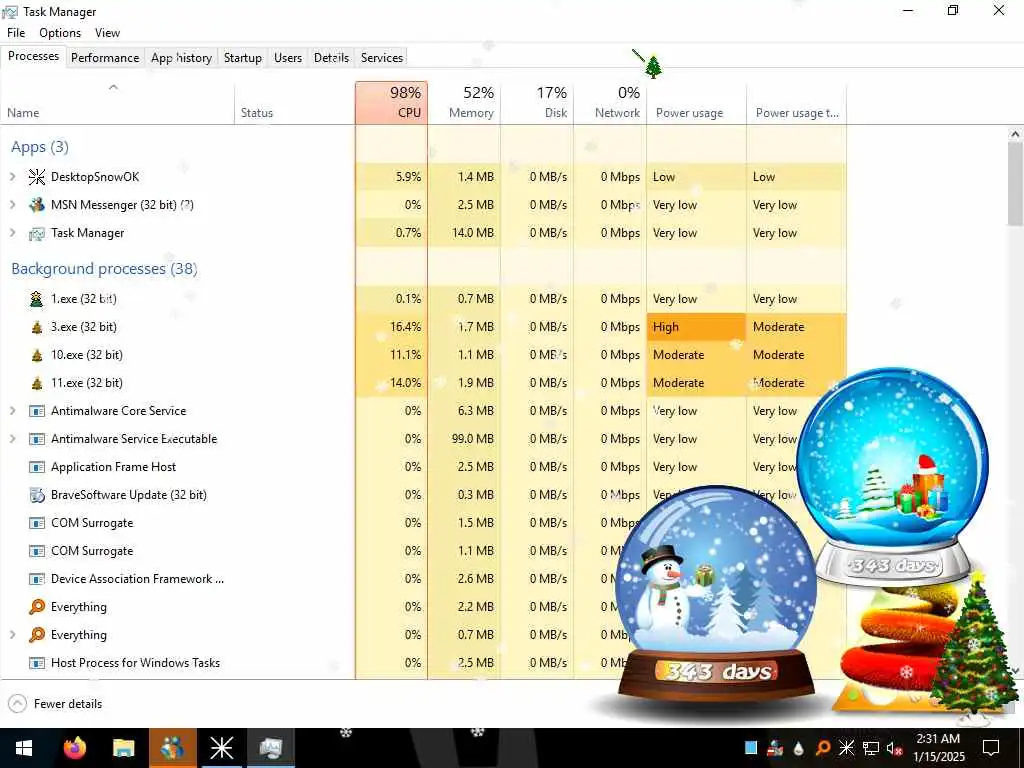Switch to DesktopSnowOK taskbar button

pos(221,748)
